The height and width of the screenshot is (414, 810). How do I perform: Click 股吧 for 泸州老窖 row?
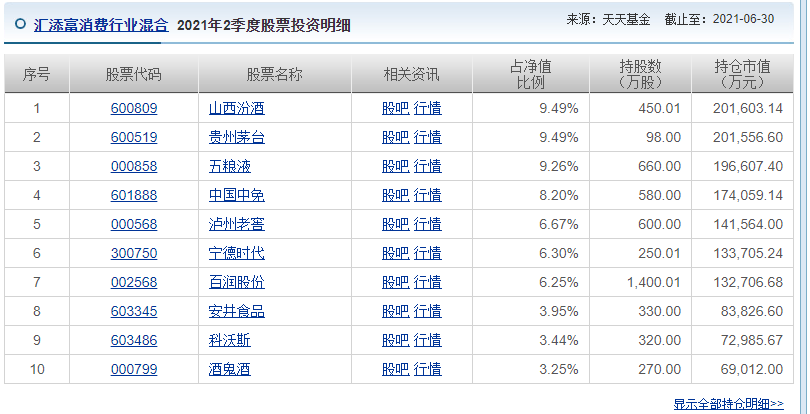click(396, 224)
